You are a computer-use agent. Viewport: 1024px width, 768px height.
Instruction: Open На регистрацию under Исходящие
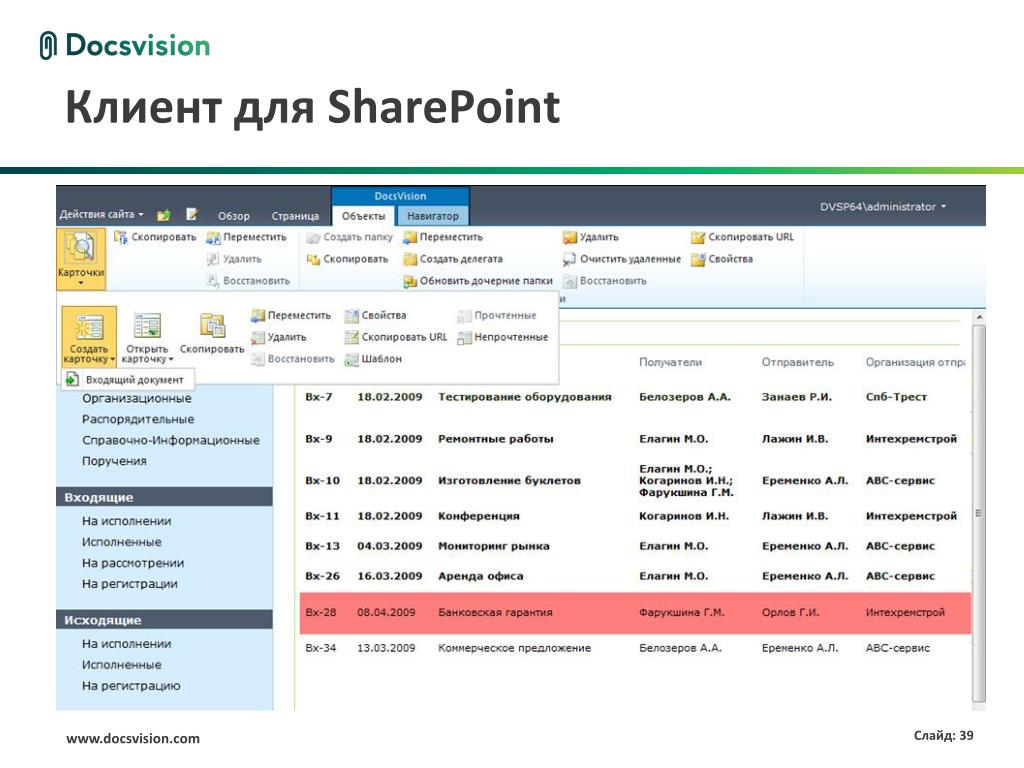[x=131, y=686]
